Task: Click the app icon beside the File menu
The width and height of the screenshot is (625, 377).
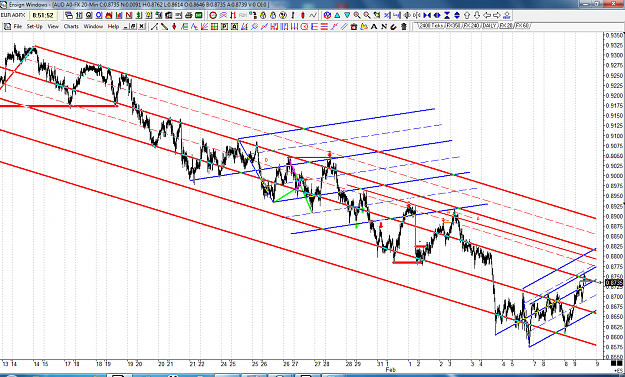Action: click(x=7, y=27)
